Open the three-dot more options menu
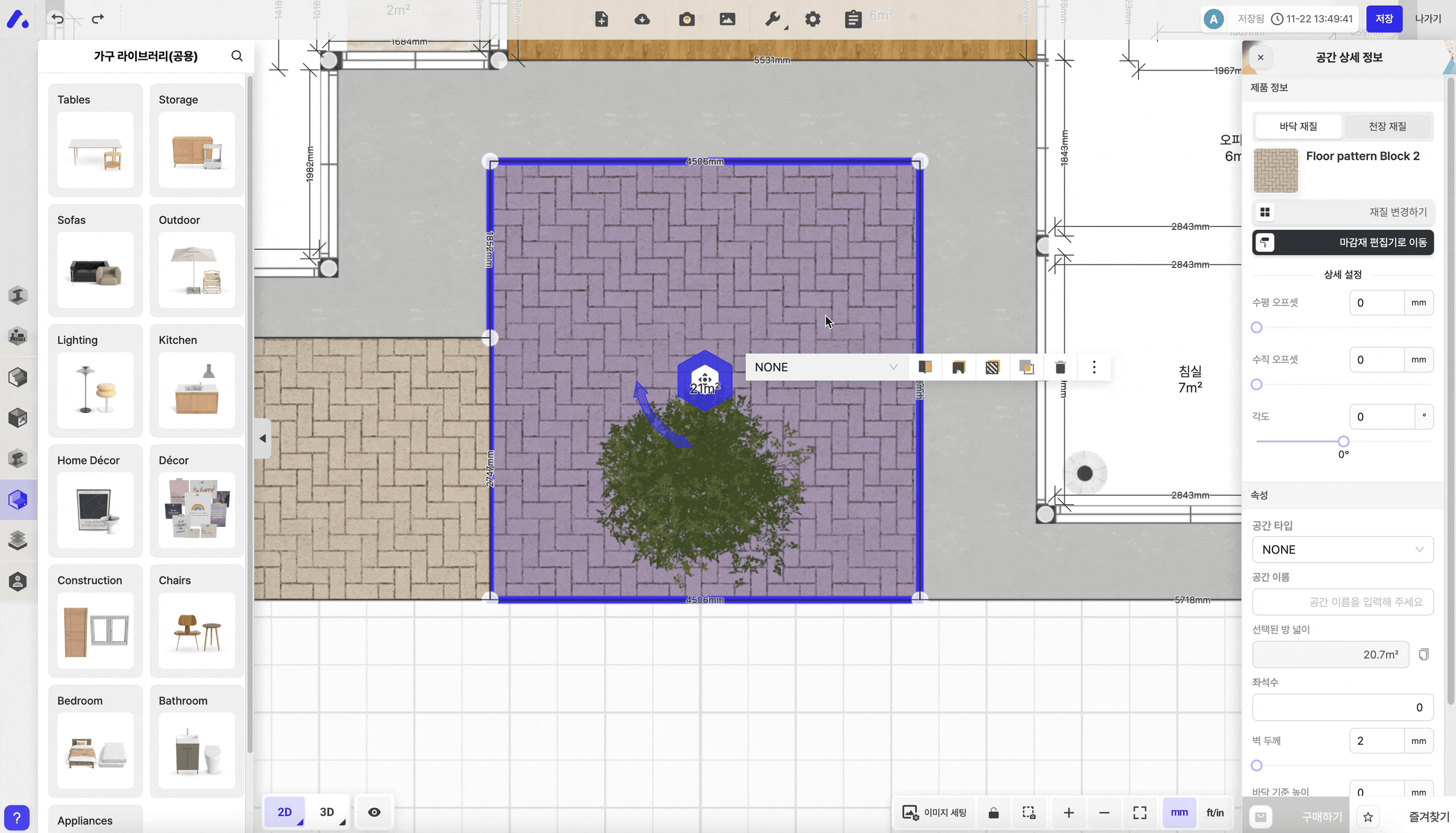 click(1094, 367)
